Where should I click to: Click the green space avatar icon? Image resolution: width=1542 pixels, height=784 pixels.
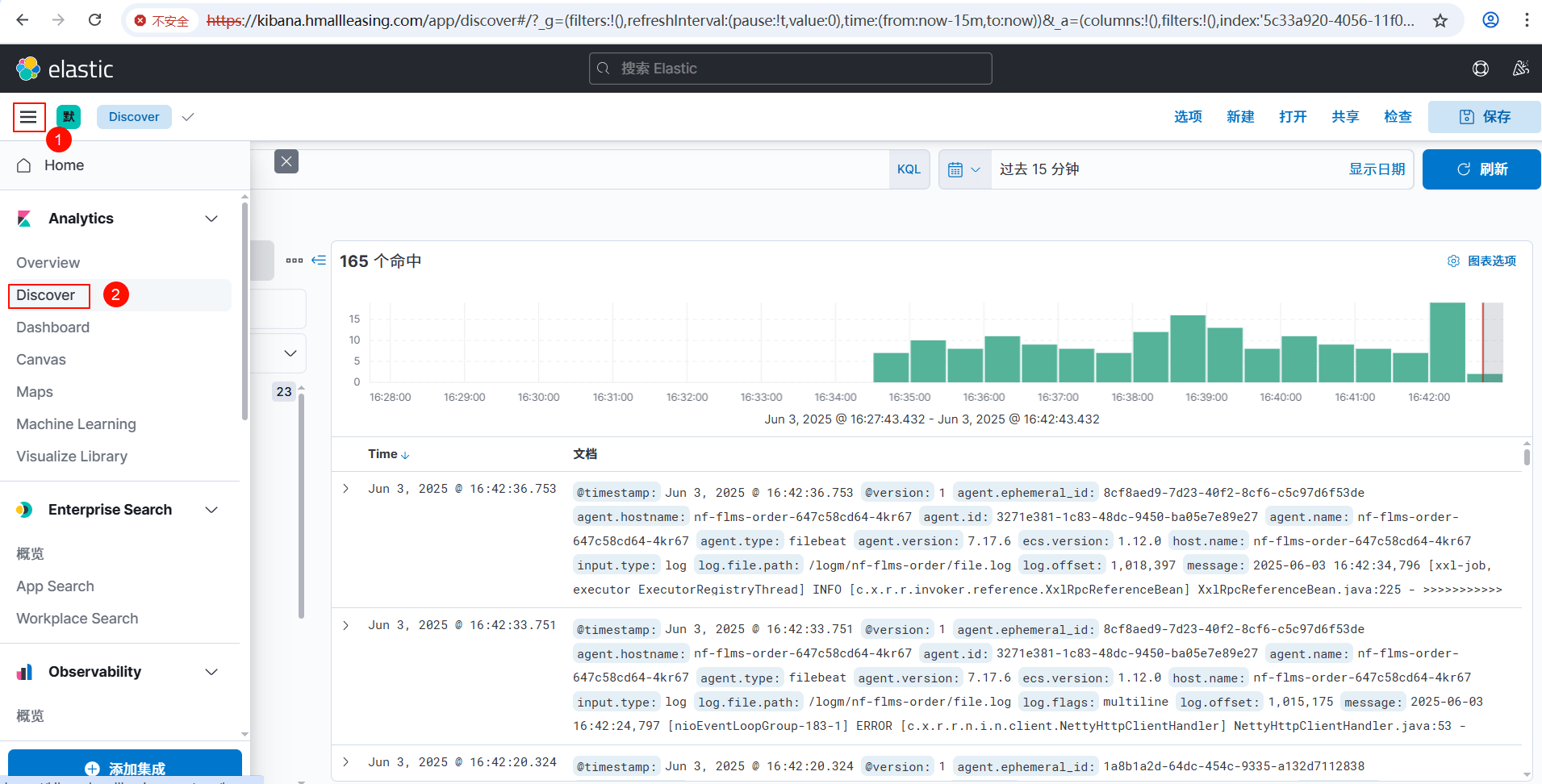pyautogui.click(x=69, y=117)
